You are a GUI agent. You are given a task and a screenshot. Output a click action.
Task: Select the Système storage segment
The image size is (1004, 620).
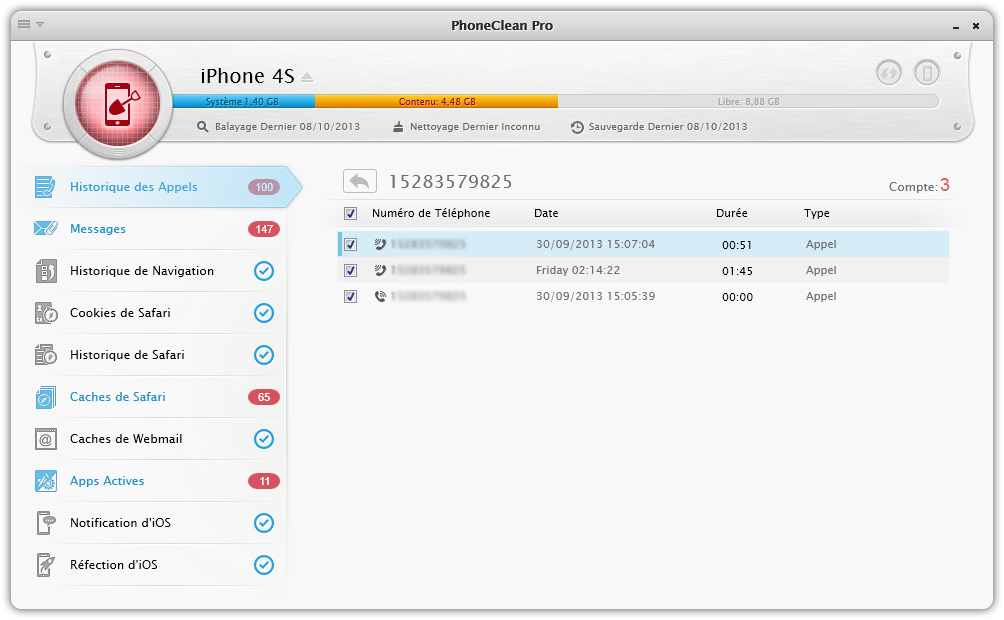tap(243, 101)
